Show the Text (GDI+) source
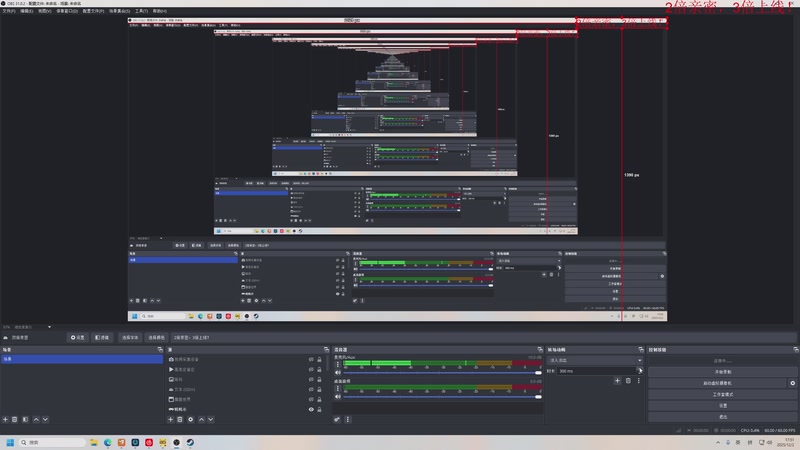This screenshot has width=800, height=450. click(311, 389)
